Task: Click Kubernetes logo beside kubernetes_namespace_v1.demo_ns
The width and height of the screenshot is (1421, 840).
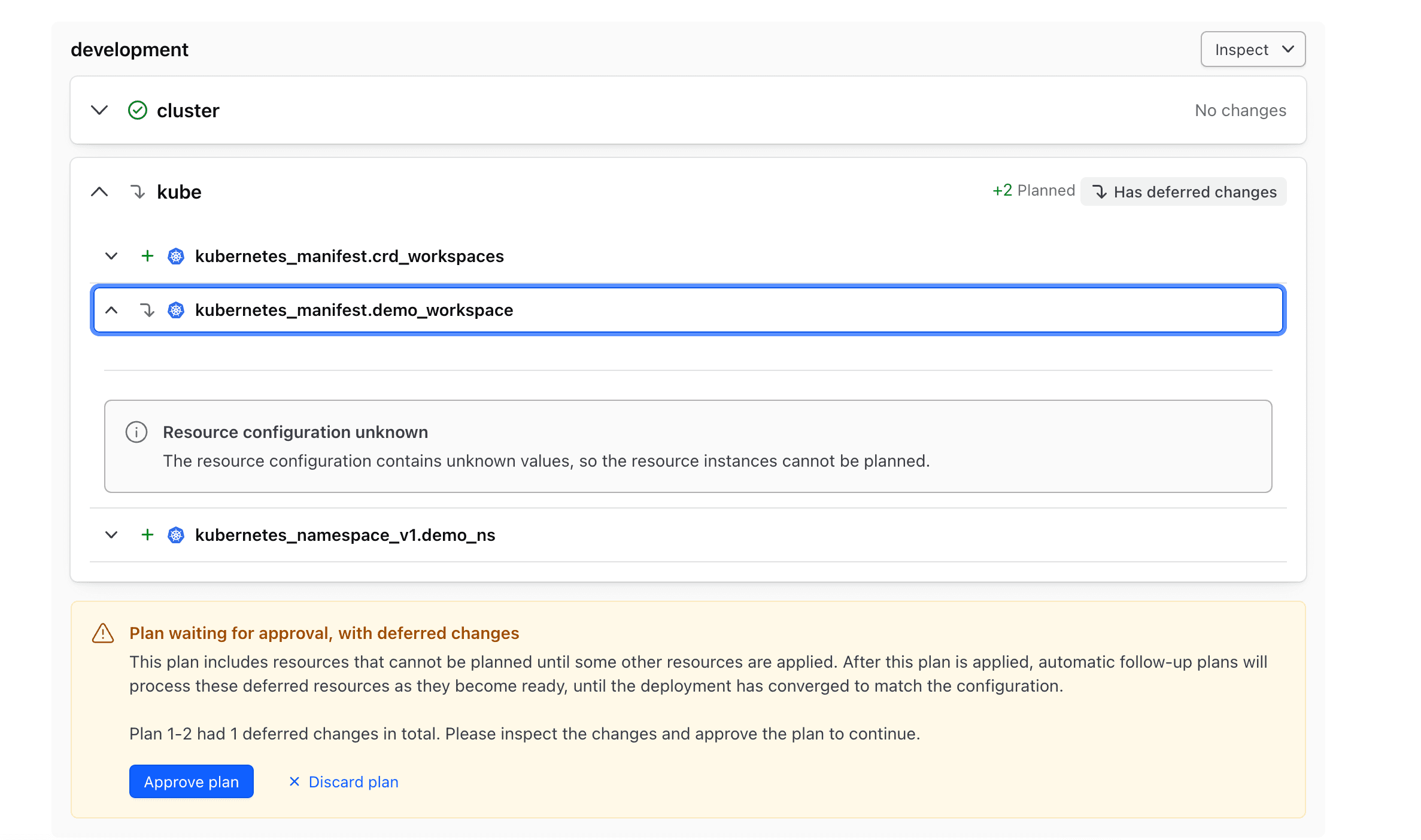Action: point(176,535)
